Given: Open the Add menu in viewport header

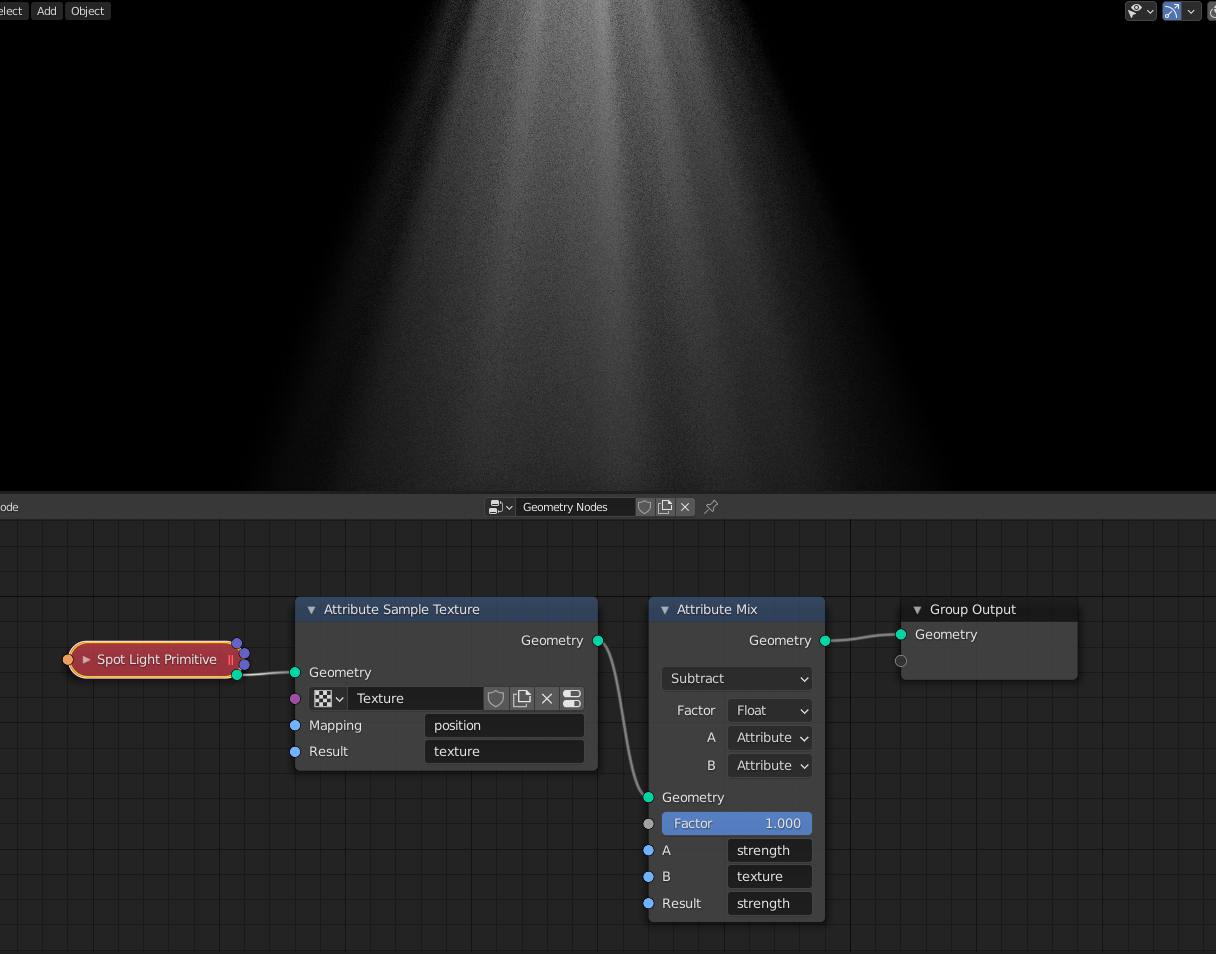Looking at the screenshot, I should (x=47, y=11).
